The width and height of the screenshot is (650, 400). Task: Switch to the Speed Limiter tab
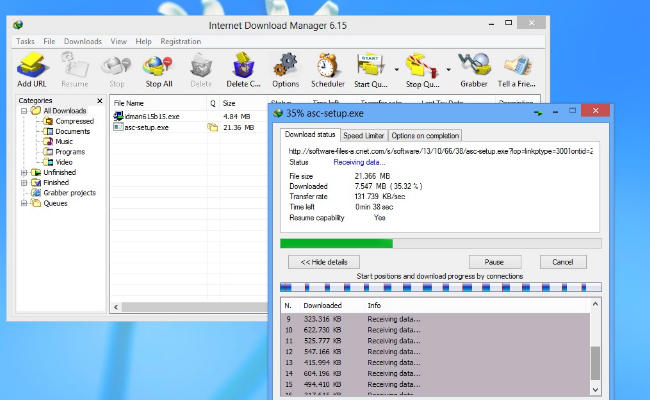tap(364, 136)
